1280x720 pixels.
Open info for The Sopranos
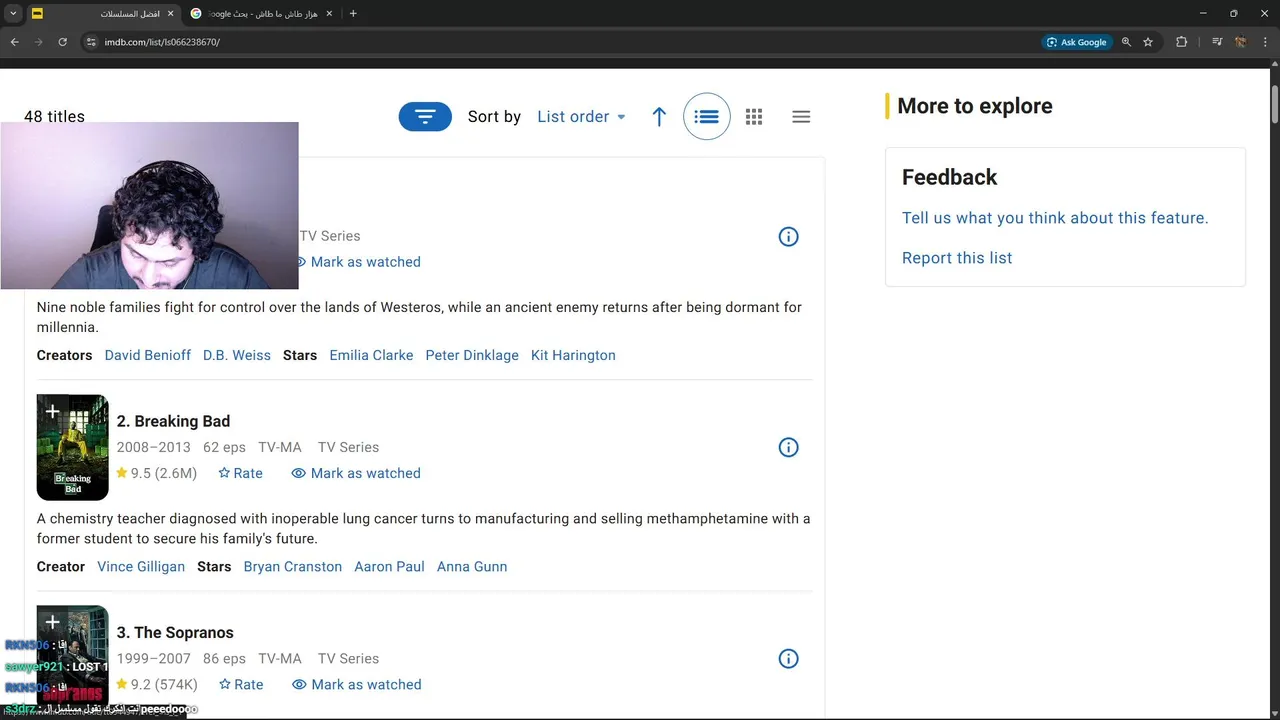(789, 658)
